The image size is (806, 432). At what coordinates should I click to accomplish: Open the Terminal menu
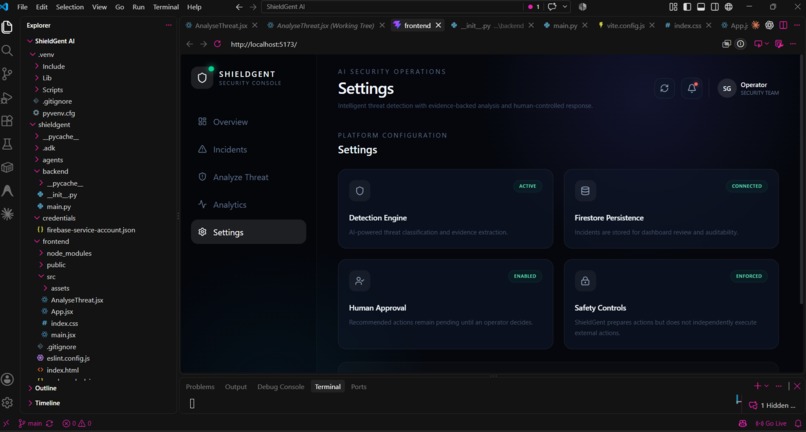166,7
